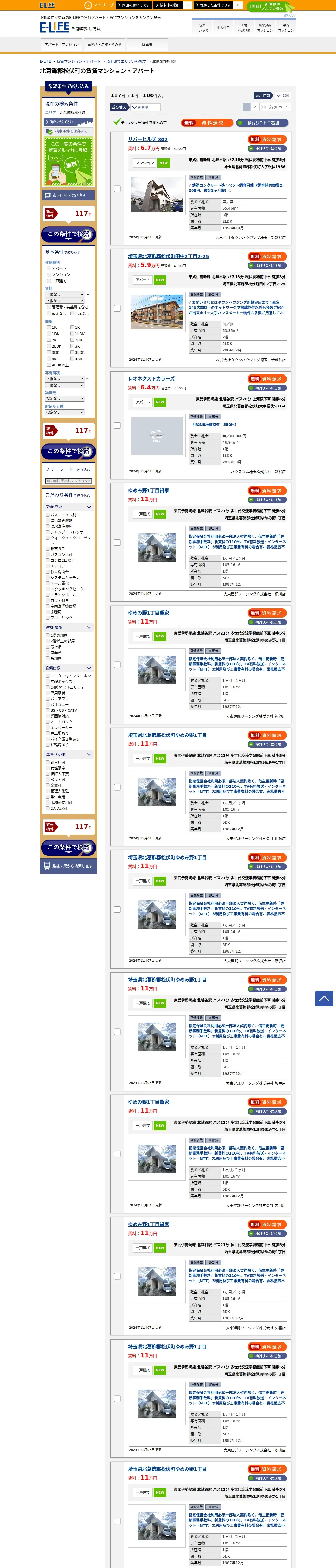Viewport: 336px width, 1568px height.
Task: Switch to the 駐車場 tab
Action: (147, 44)
